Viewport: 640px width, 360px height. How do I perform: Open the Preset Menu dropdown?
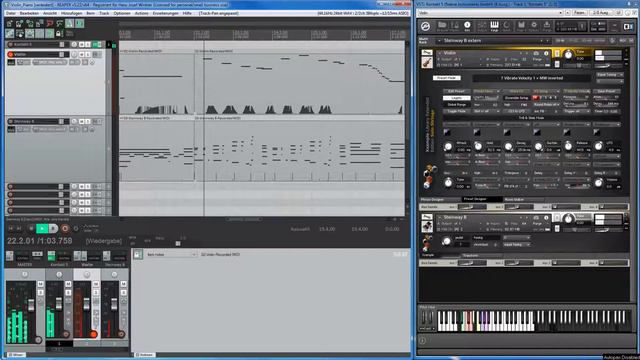coord(486,91)
